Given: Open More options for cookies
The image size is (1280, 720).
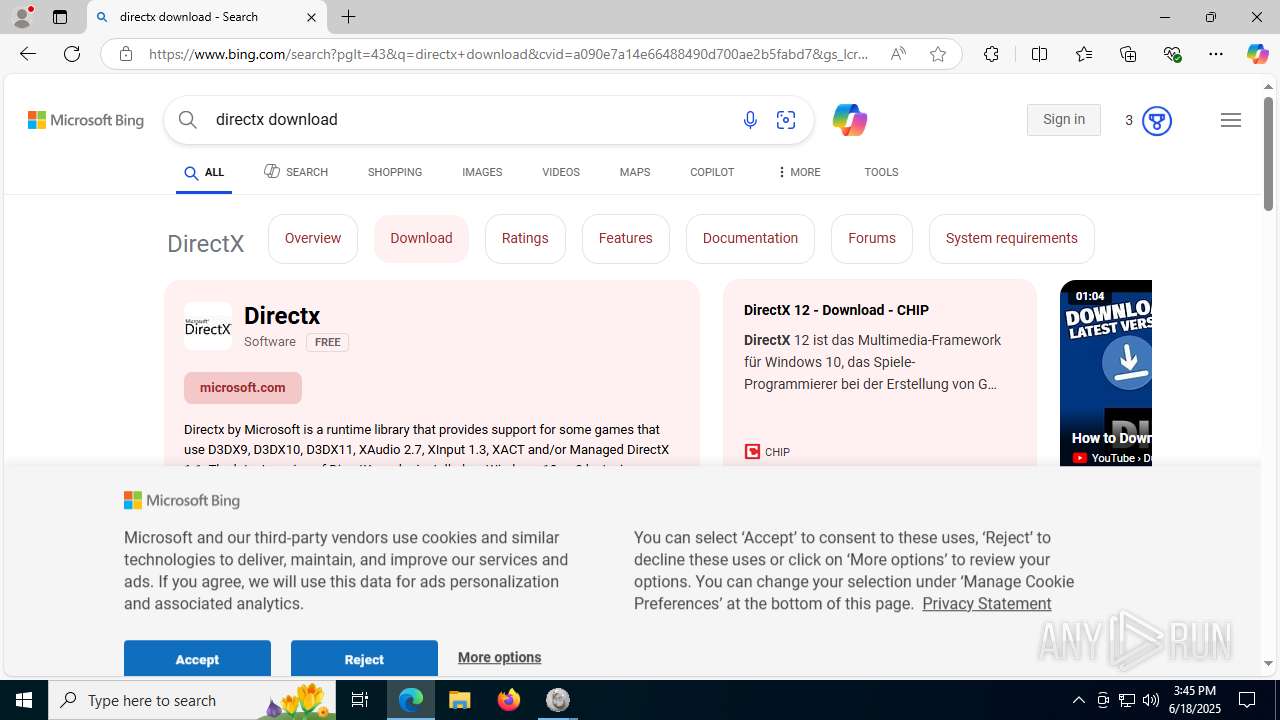Looking at the screenshot, I should pyautogui.click(x=499, y=657).
